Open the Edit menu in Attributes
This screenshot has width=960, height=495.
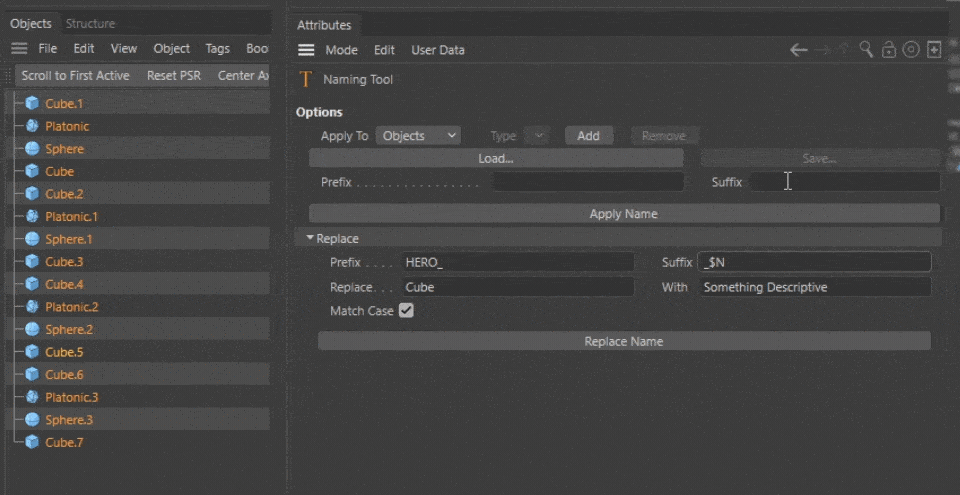click(x=384, y=50)
